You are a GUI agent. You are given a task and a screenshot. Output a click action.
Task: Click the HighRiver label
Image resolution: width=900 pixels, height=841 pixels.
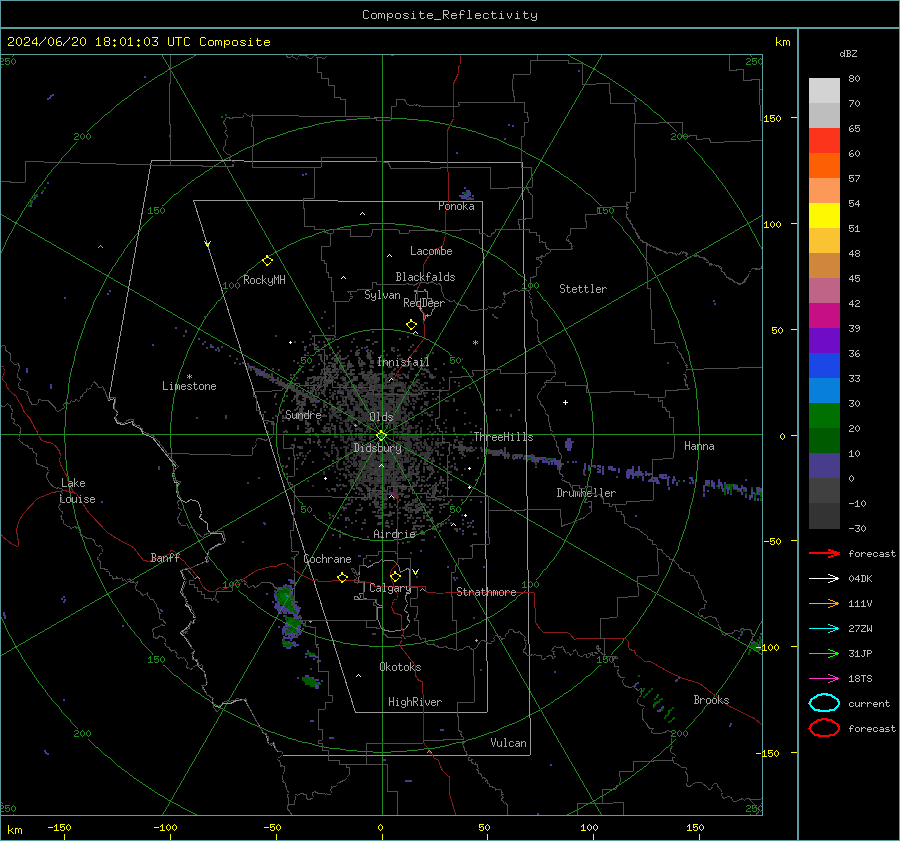point(415,702)
